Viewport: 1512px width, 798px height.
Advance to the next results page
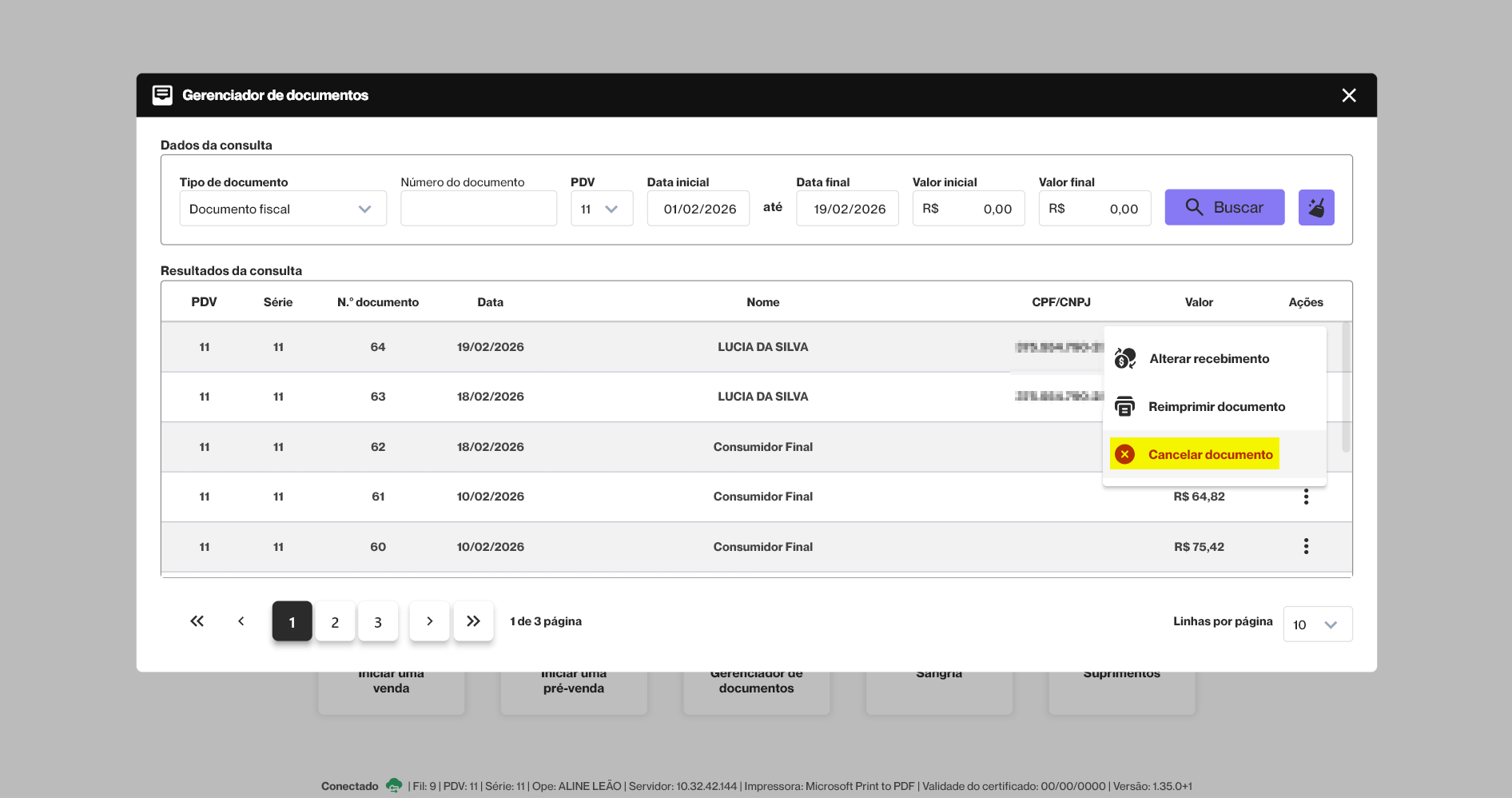pyautogui.click(x=429, y=621)
